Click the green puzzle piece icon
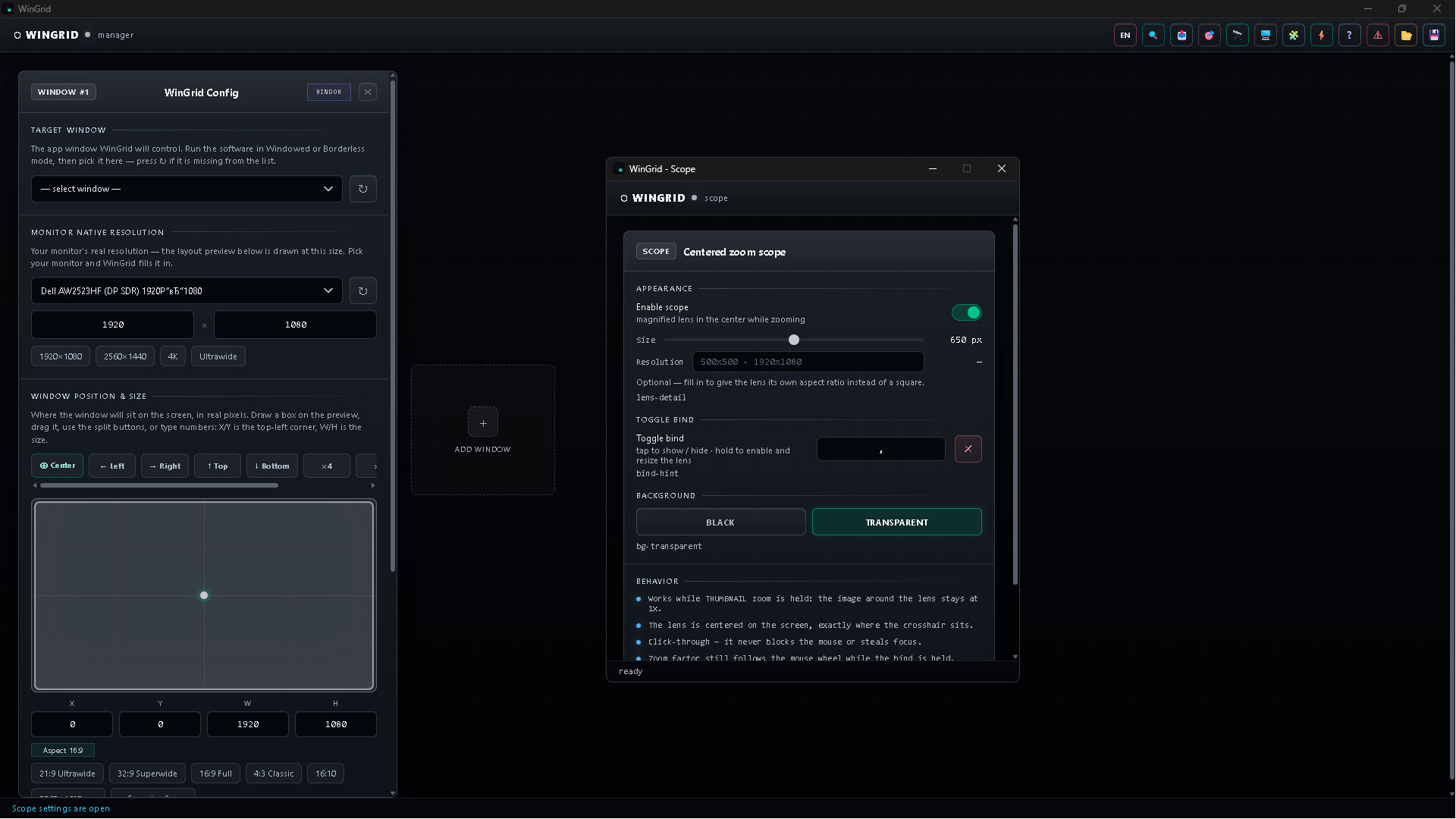1456x819 pixels. pyautogui.click(x=1294, y=35)
